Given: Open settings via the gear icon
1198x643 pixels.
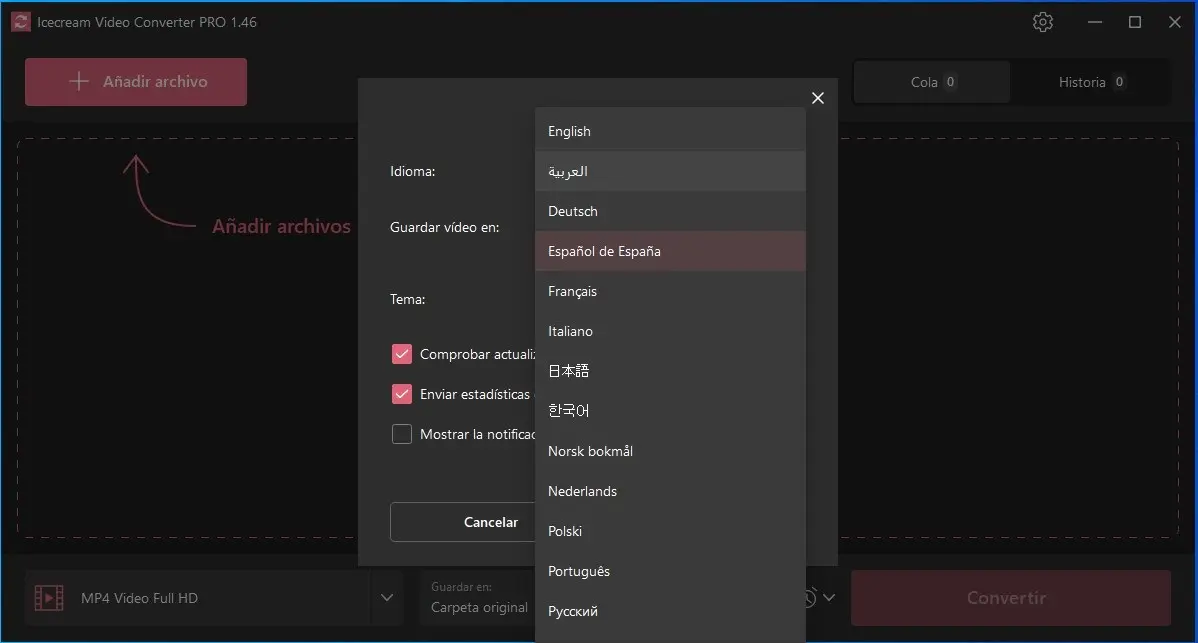Looking at the screenshot, I should coord(1043,22).
